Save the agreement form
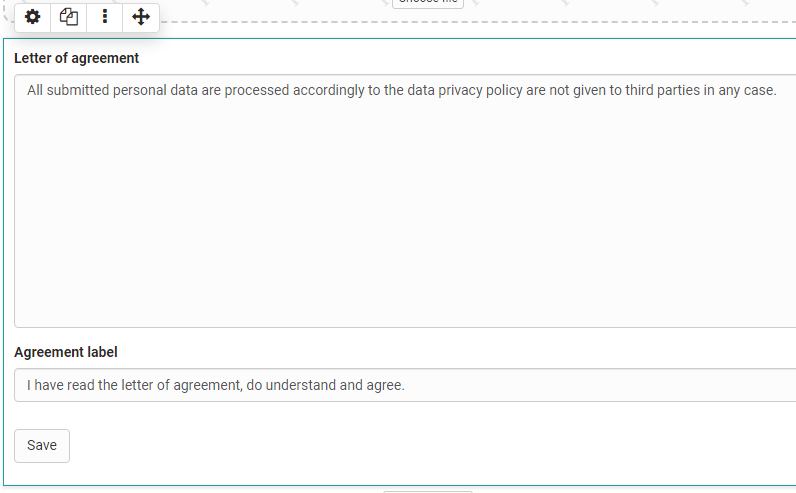This screenshot has width=796, height=493. coord(42,446)
